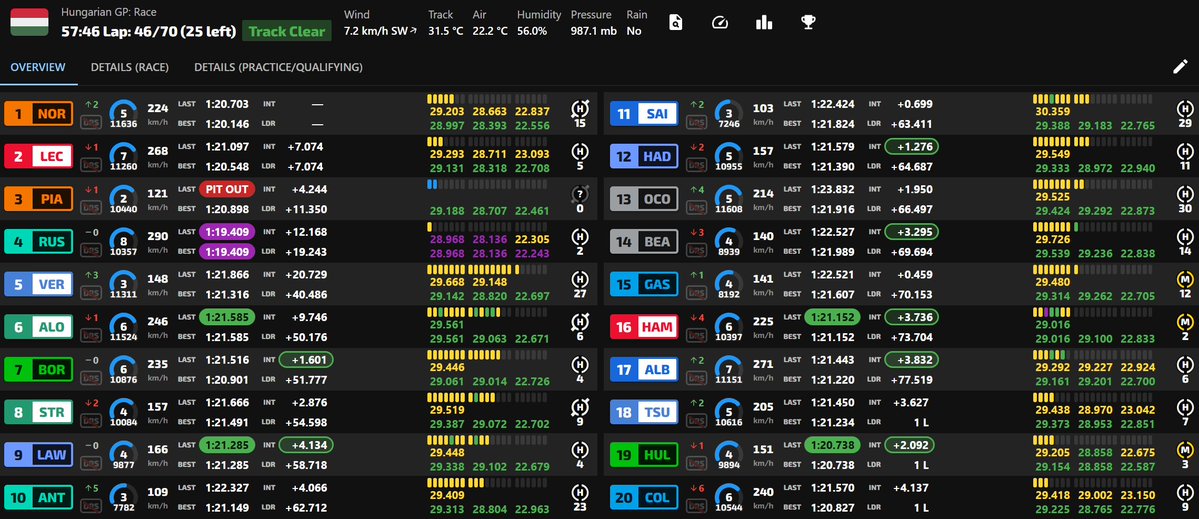Click ALB's interval +3.832
The width and height of the screenshot is (1199, 519).
911,359
